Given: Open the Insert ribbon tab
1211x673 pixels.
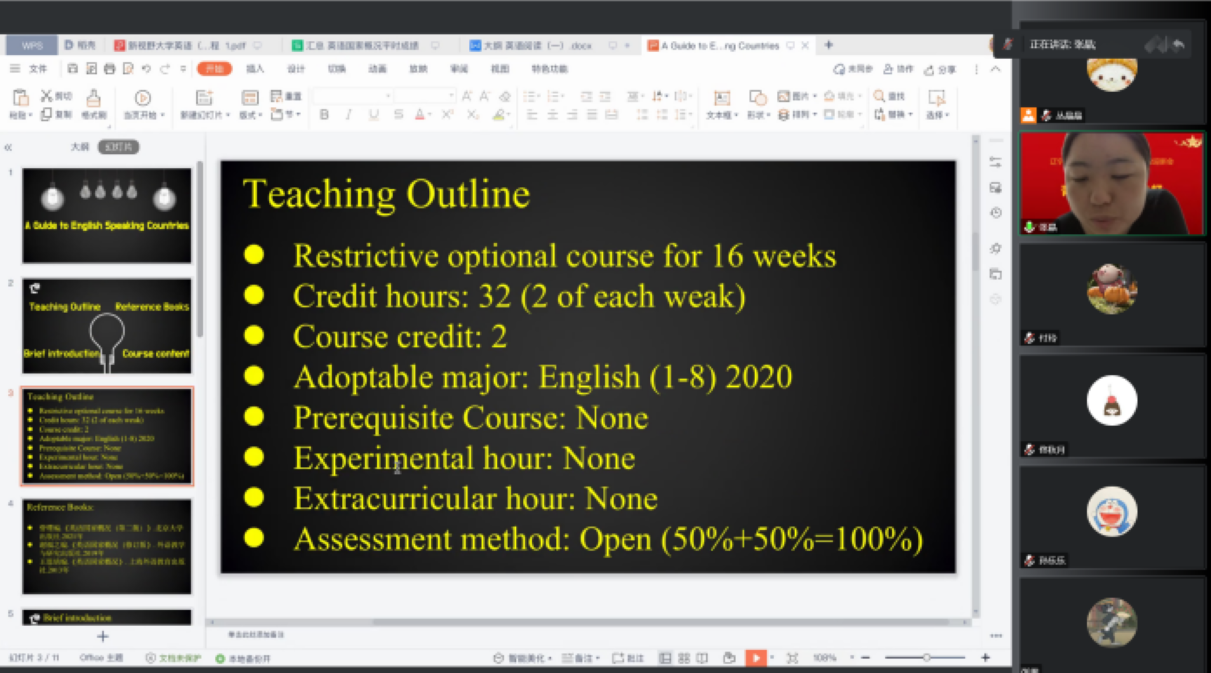Looking at the screenshot, I should pyautogui.click(x=255, y=69).
